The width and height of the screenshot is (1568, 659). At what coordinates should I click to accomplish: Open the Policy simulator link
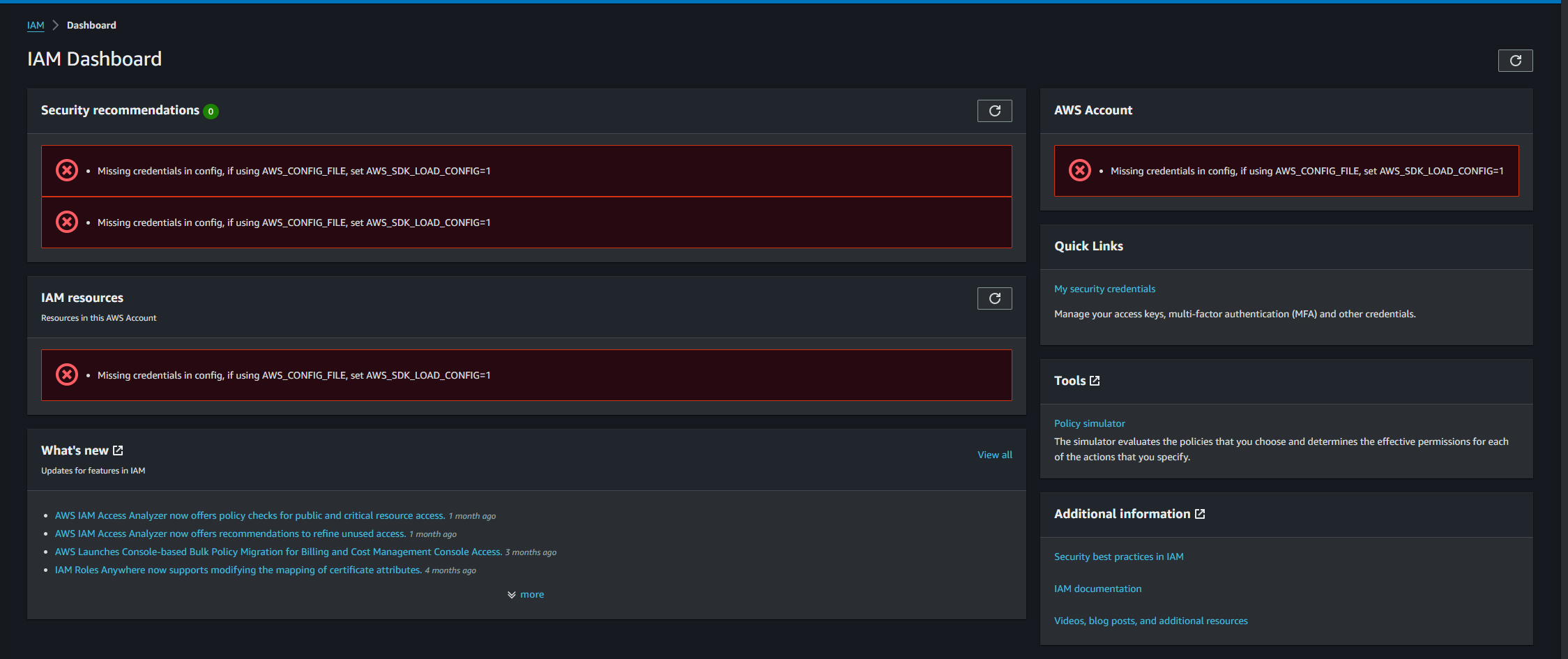coord(1089,423)
